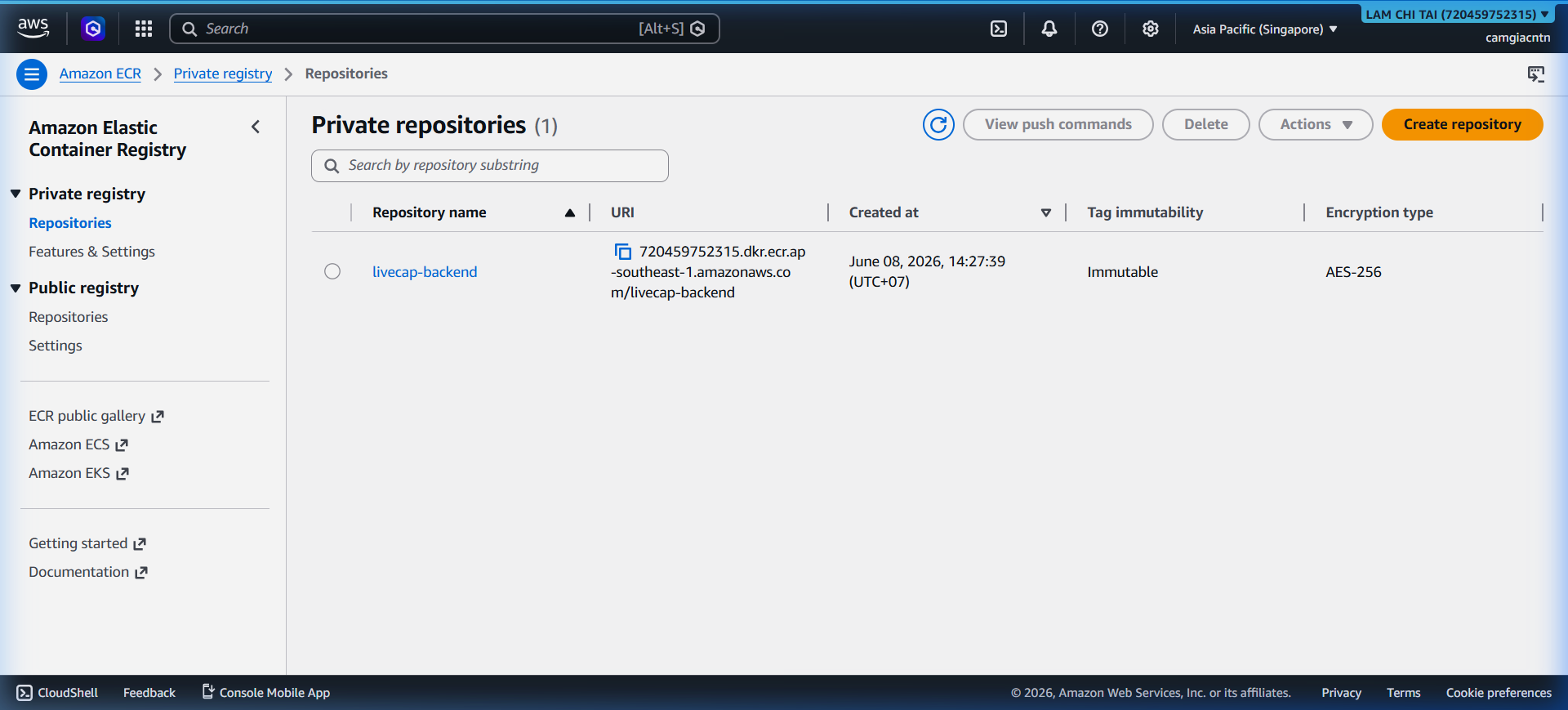Click the Delete button
The image size is (1568, 710).
(1205, 124)
